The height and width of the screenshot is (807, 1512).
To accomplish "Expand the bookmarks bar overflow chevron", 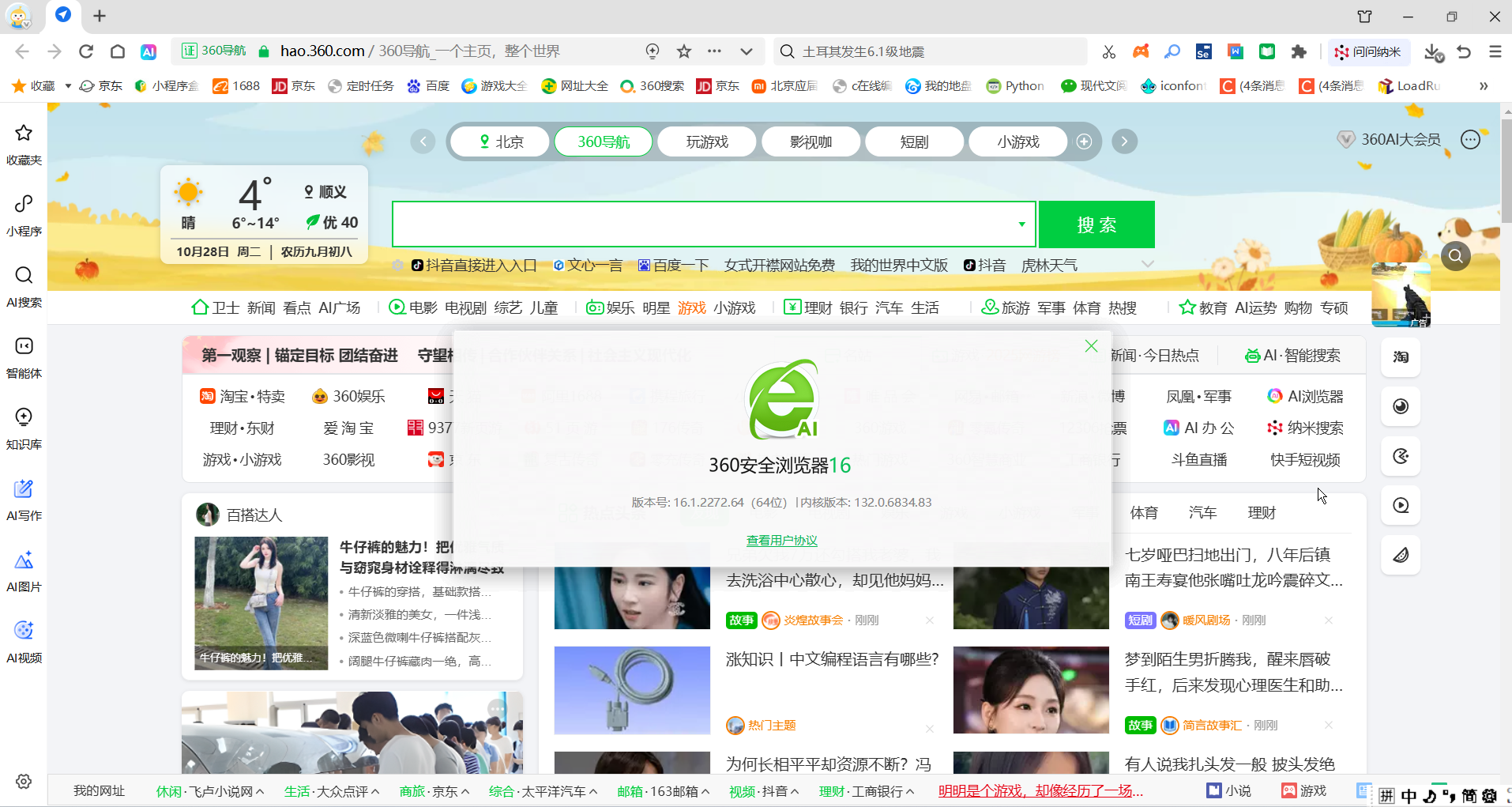I will [x=1484, y=85].
